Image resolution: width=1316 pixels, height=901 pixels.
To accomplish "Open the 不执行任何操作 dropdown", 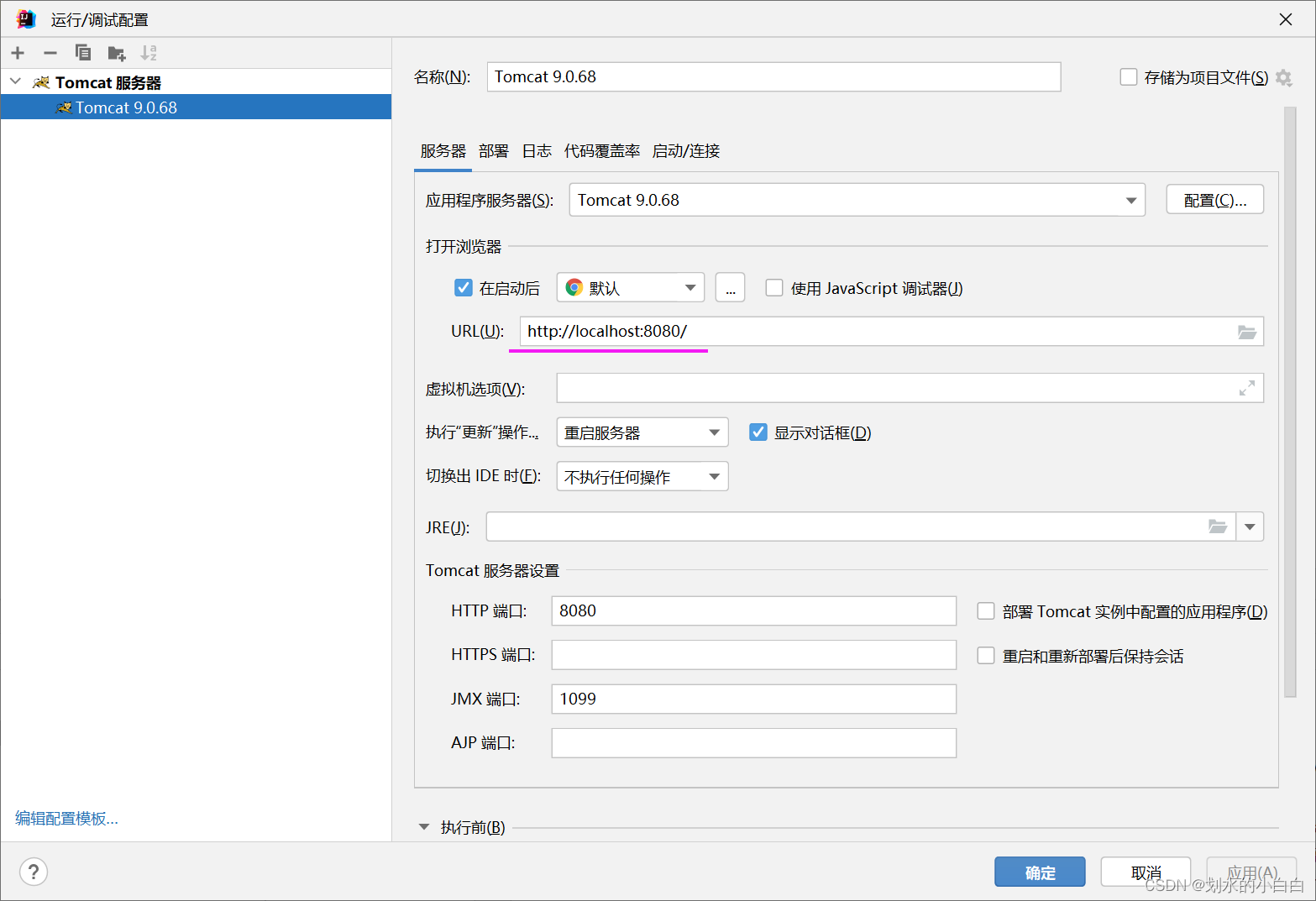I will click(x=642, y=477).
